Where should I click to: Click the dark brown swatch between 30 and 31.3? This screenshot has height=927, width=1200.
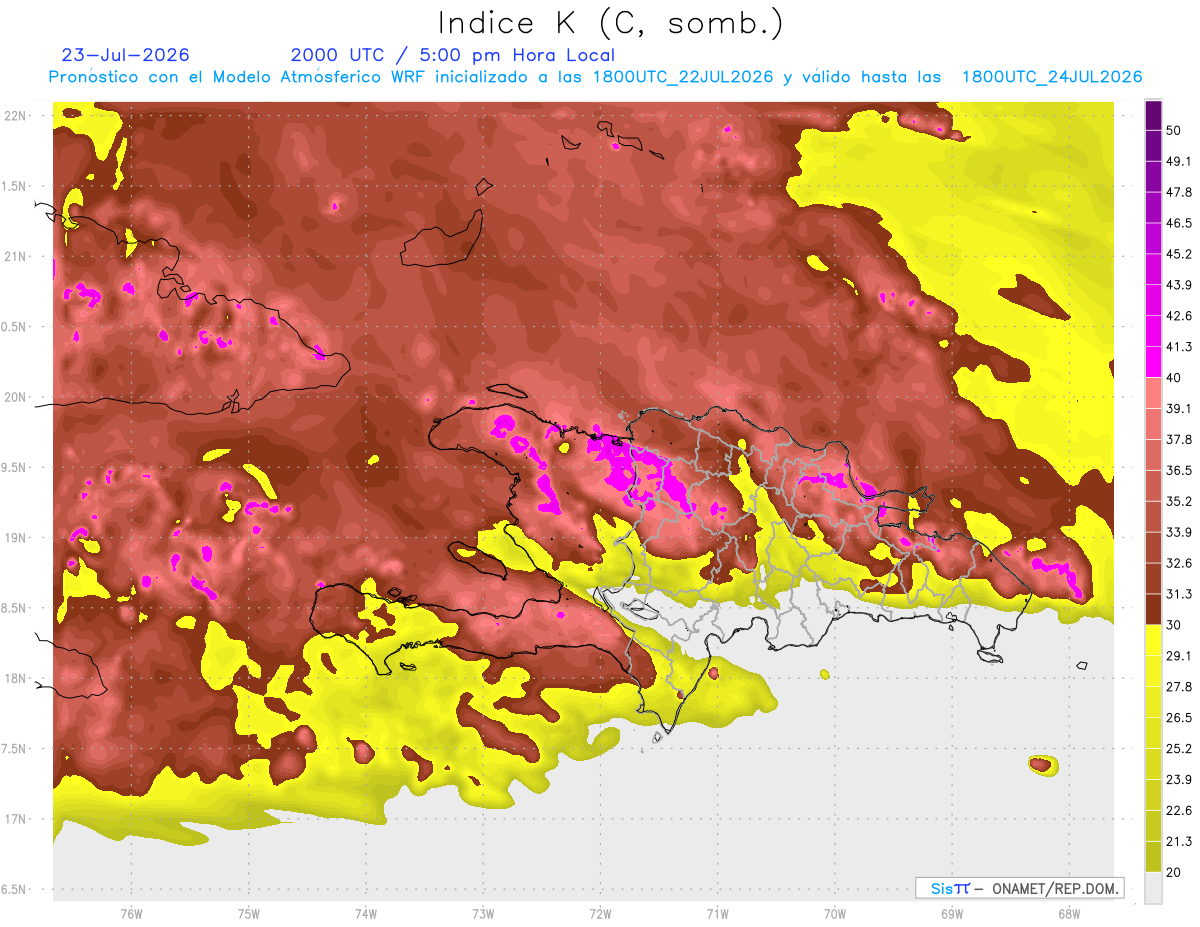[x=1154, y=609]
